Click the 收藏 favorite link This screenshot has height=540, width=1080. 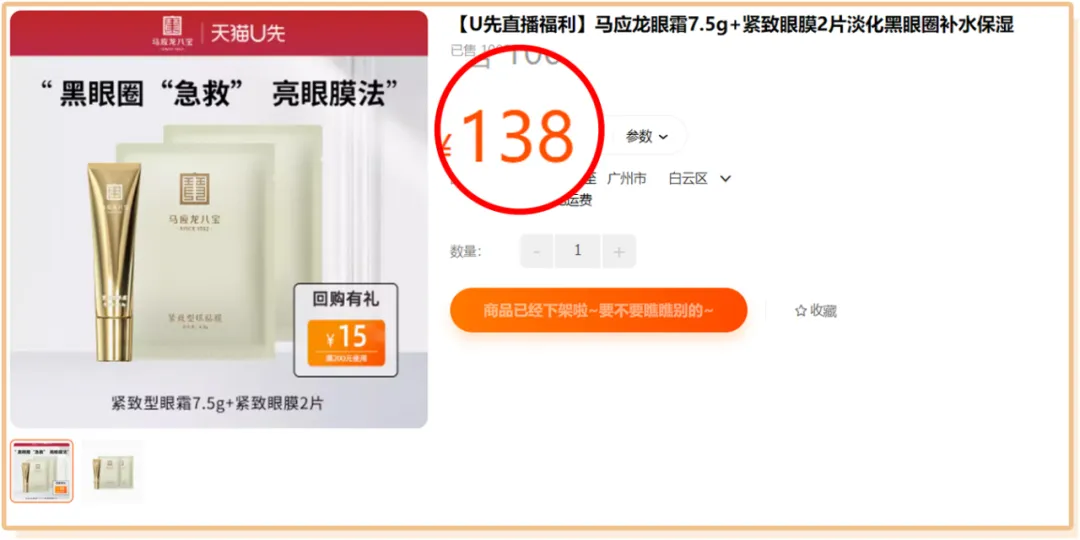tap(816, 311)
